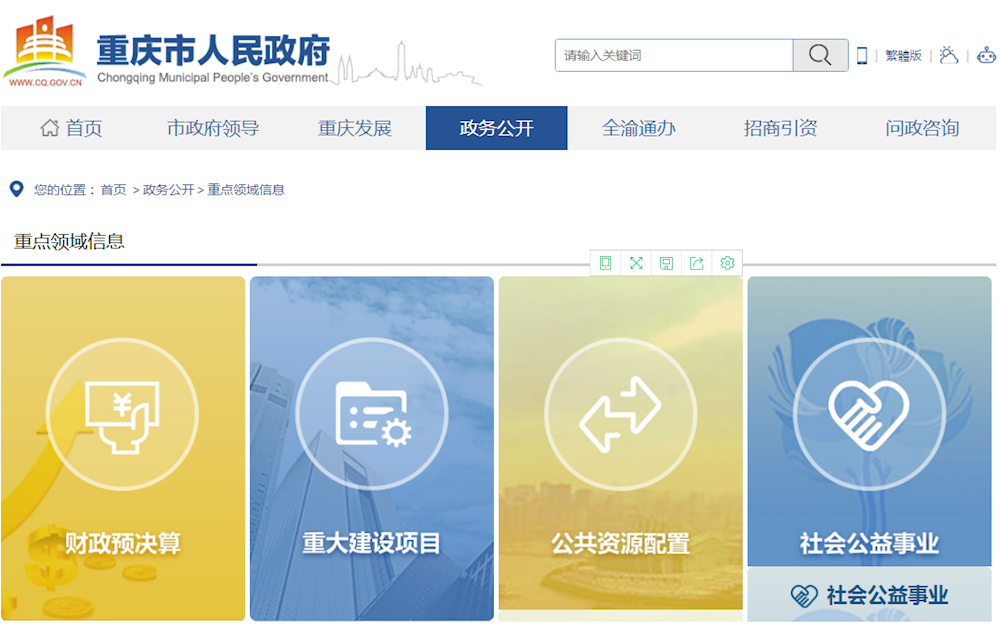The height and width of the screenshot is (630, 1000).
Task: Open the 公共资源配置 card
Action: click(620, 448)
